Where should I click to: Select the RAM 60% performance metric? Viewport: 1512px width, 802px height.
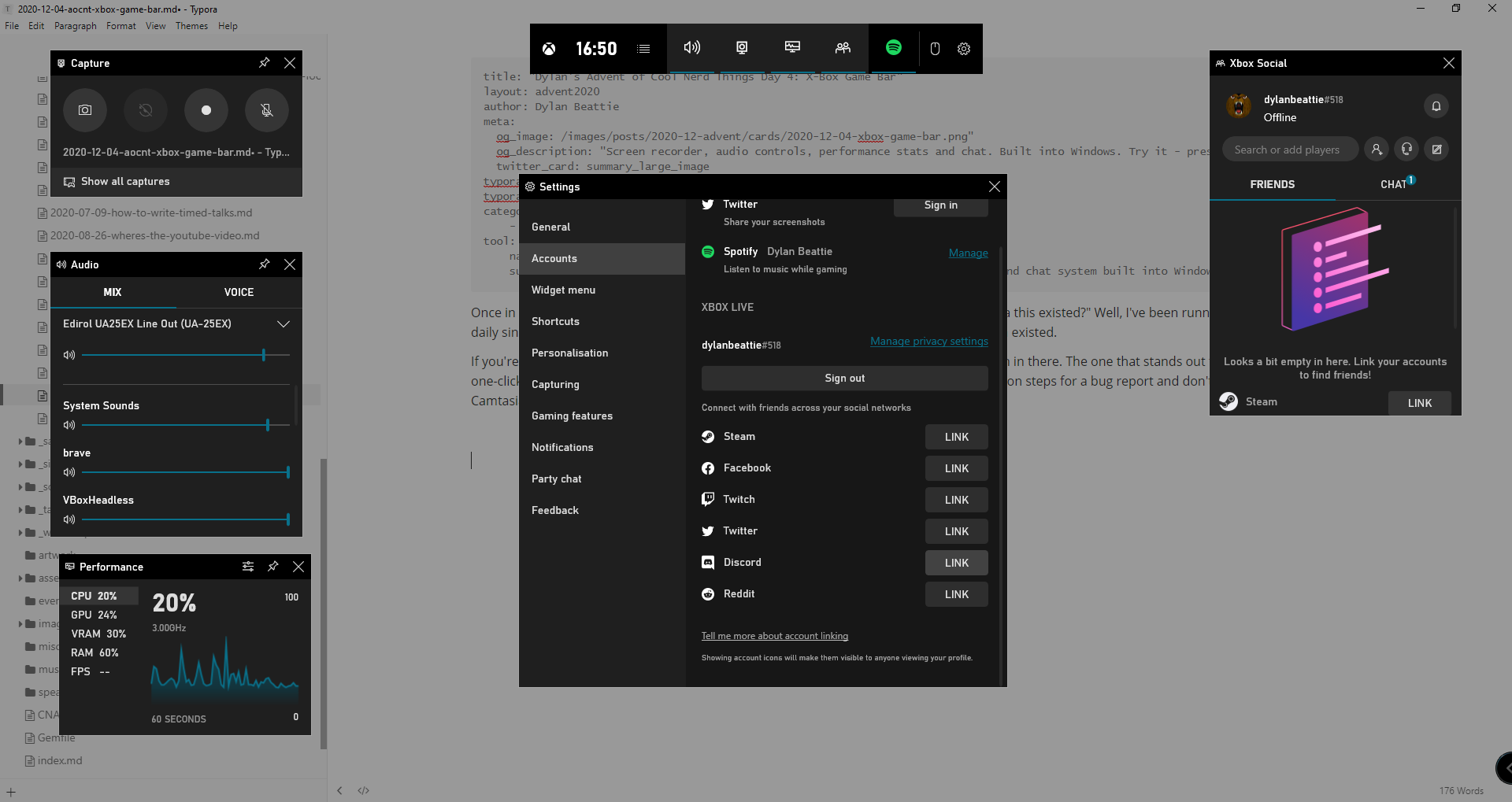pyautogui.click(x=99, y=652)
